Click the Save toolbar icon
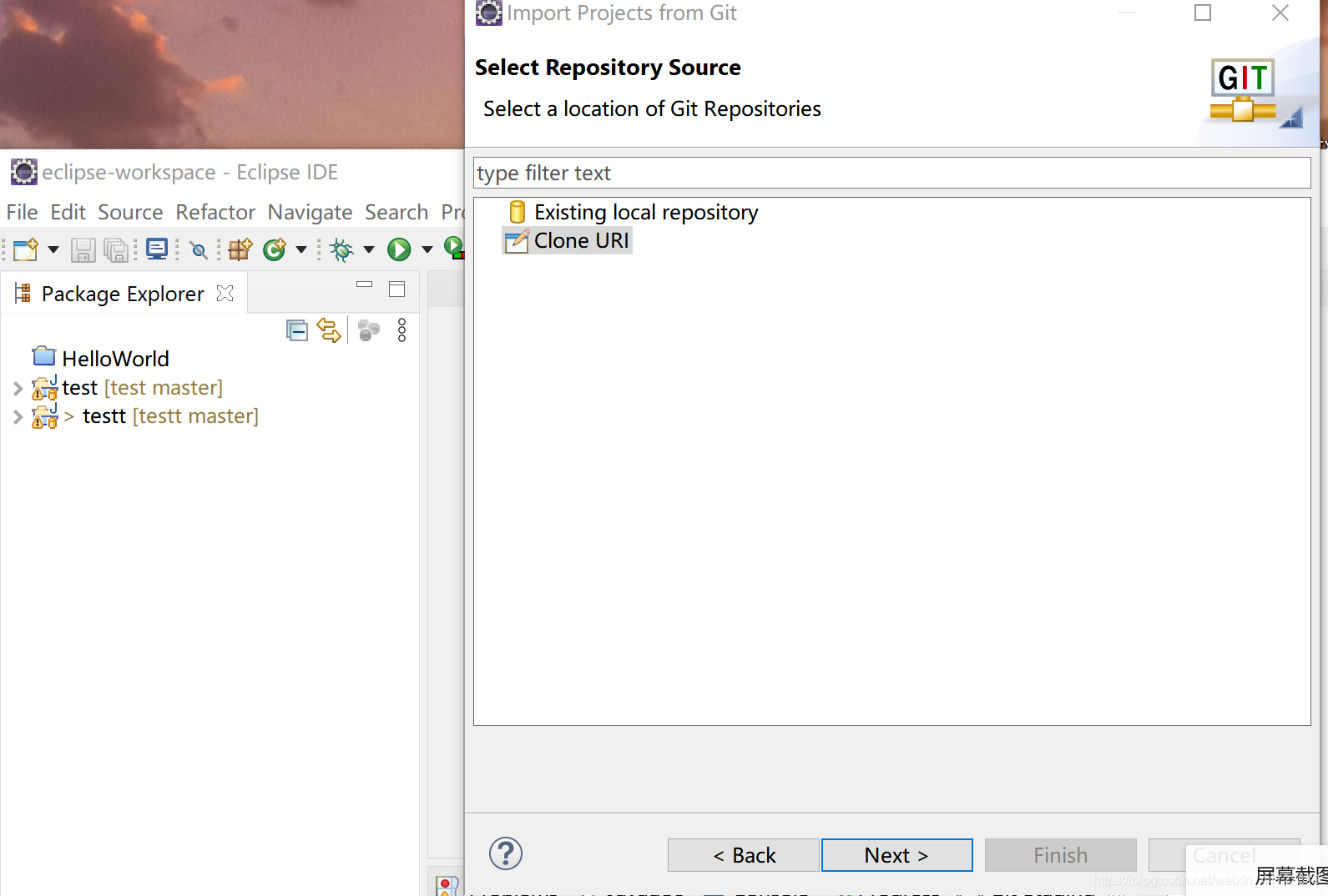The width and height of the screenshot is (1328, 896). pyautogui.click(x=83, y=249)
